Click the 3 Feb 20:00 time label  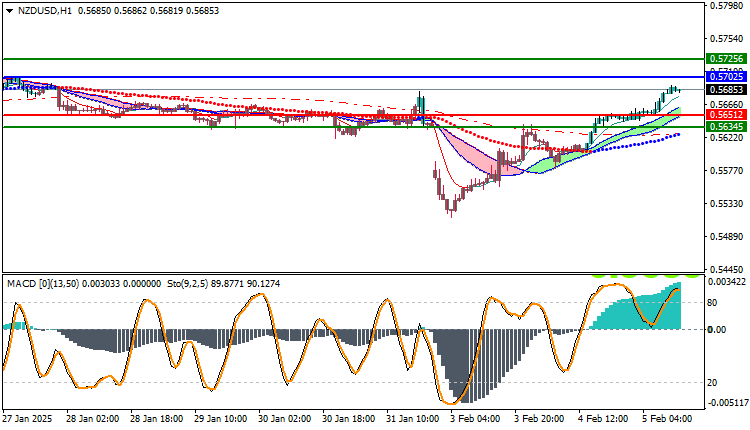[x=540, y=419]
